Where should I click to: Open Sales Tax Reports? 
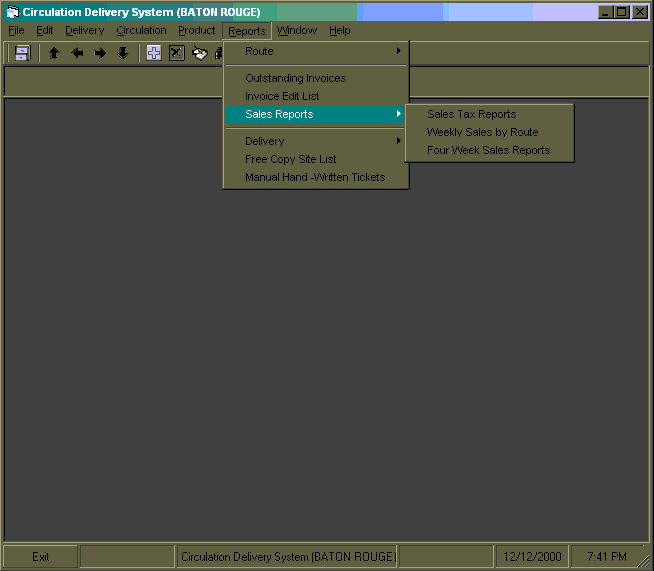pos(490,114)
